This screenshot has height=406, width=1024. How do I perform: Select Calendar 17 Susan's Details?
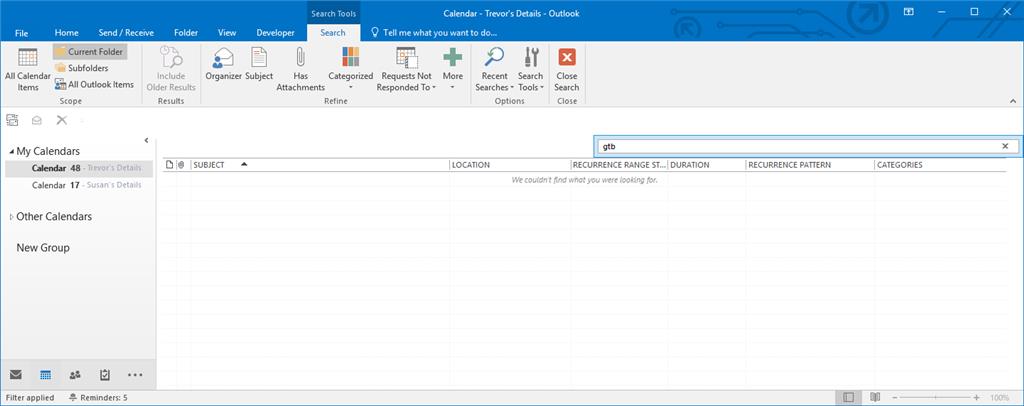pyautogui.click(x=79, y=185)
